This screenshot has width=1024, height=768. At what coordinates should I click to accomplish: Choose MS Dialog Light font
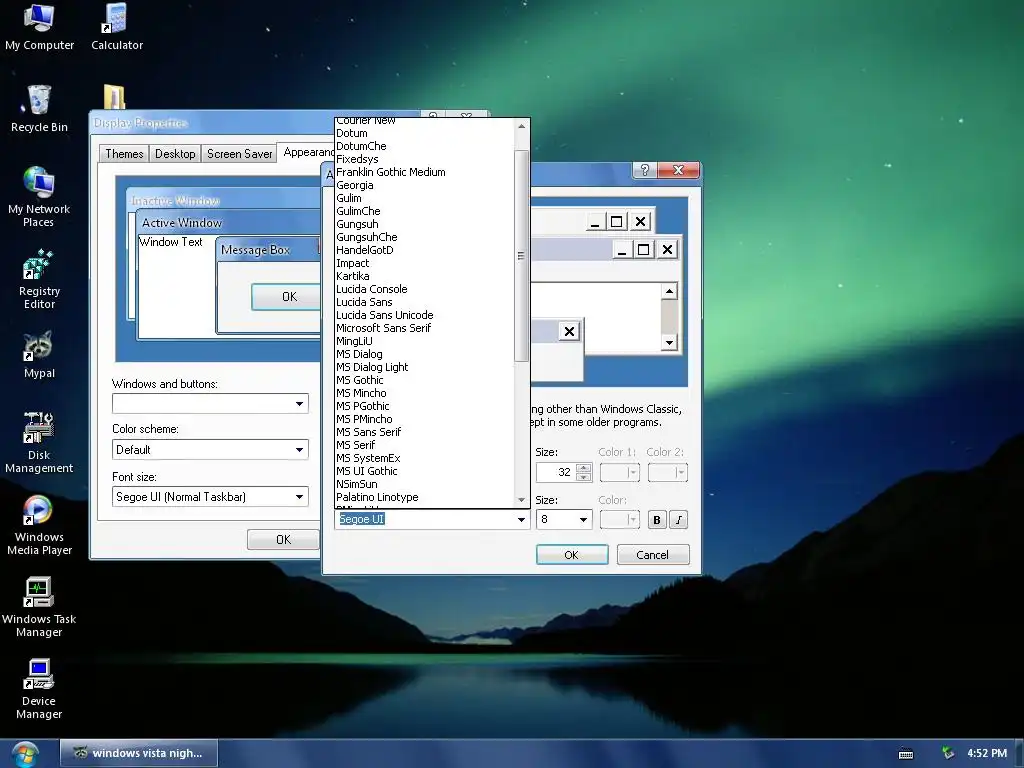(x=424, y=368)
